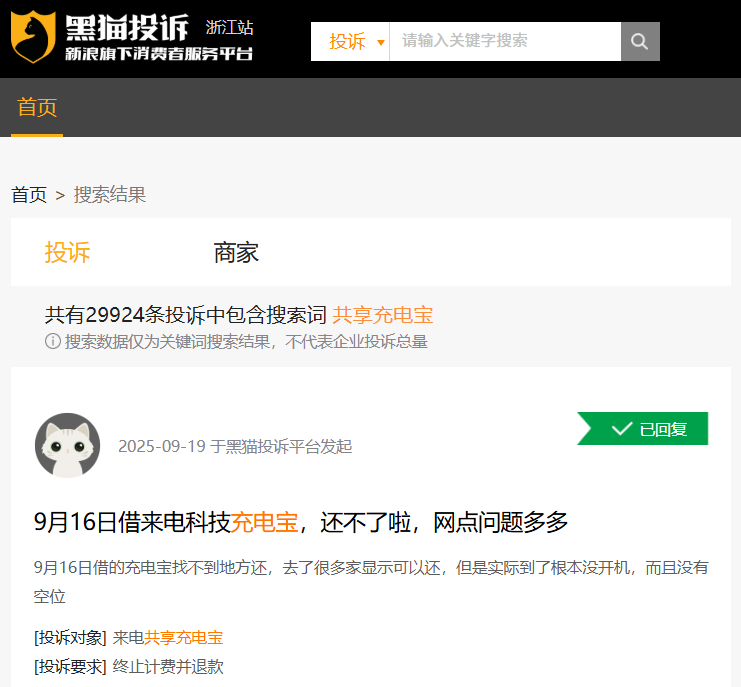Click the gray cat user avatar
741x687 pixels.
tap(67, 446)
